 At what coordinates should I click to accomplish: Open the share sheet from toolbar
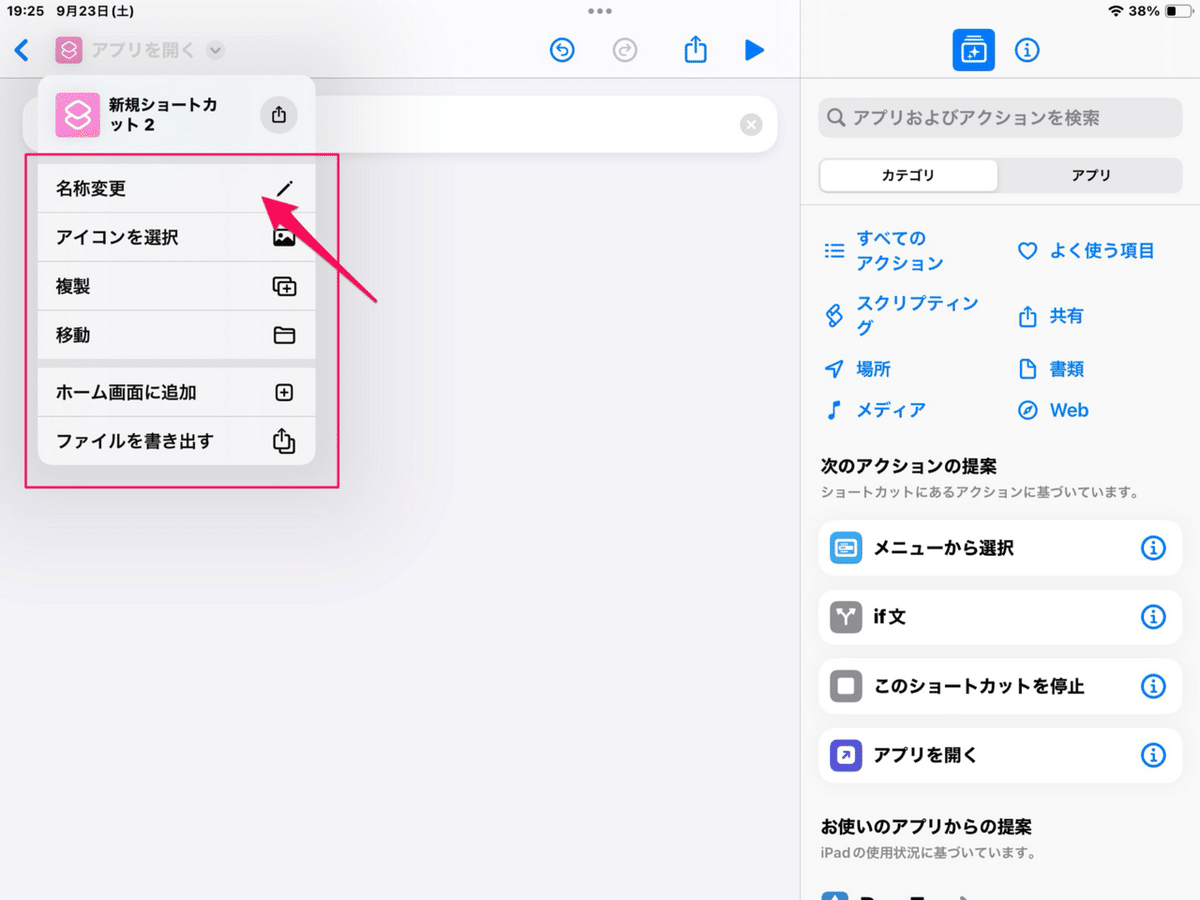tap(695, 49)
